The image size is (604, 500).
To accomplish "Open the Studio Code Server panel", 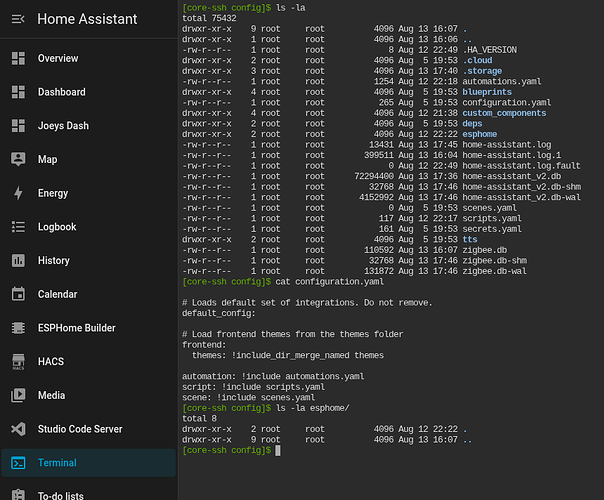I will click(x=80, y=429).
